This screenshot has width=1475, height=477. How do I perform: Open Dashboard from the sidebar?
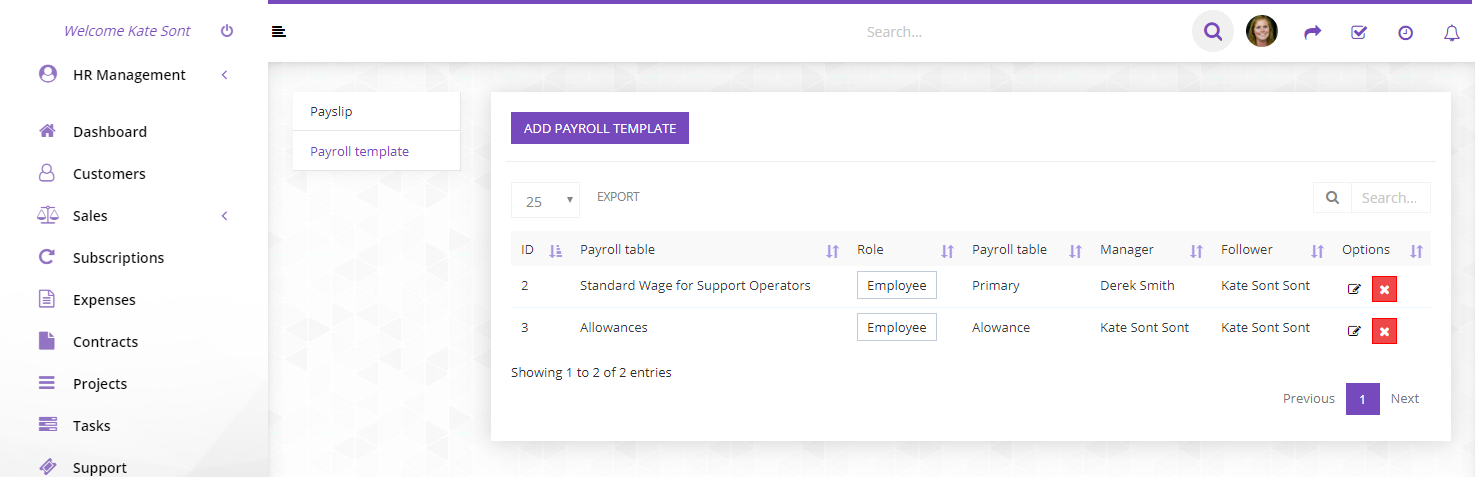pos(110,132)
